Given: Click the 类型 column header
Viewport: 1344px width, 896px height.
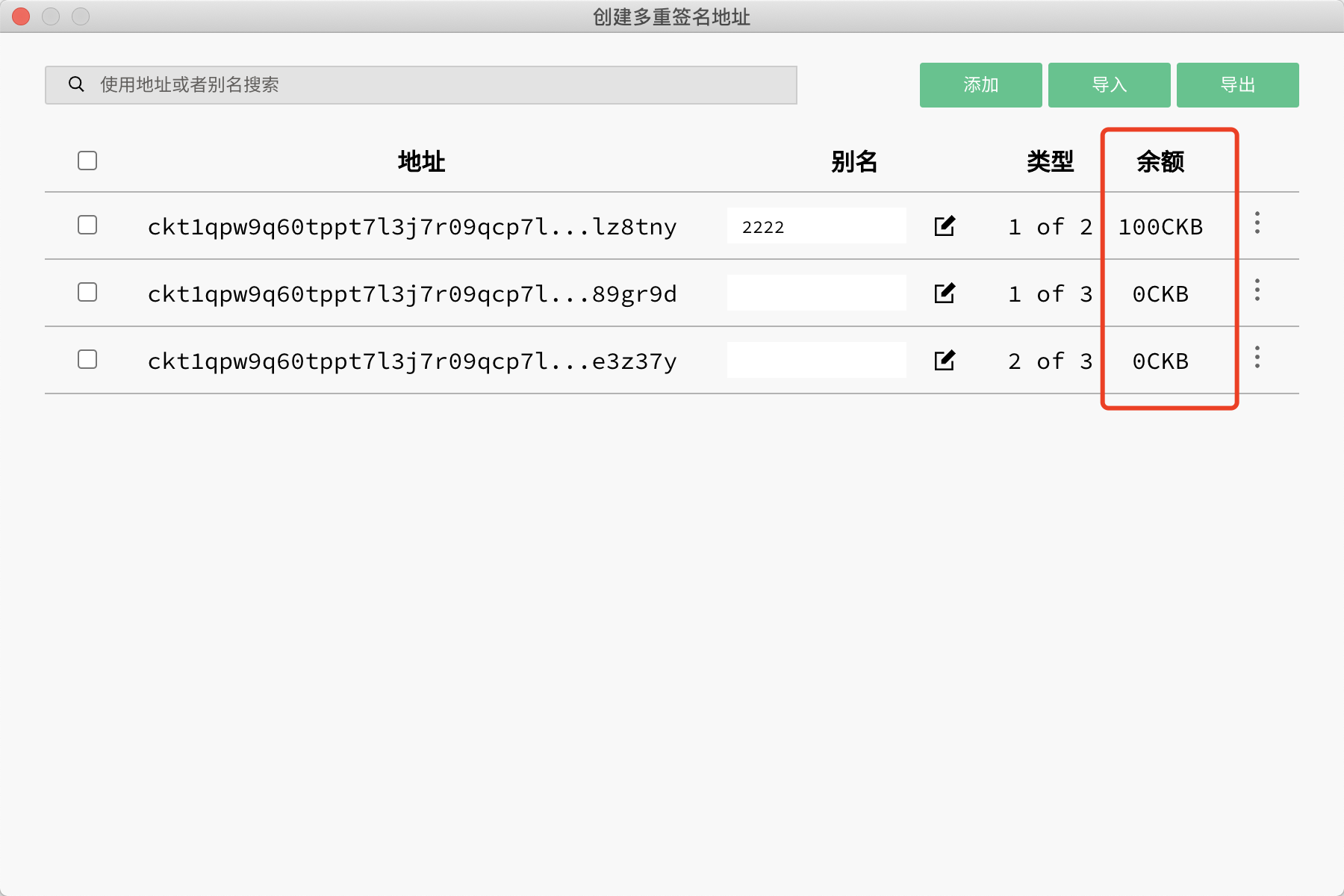Looking at the screenshot, I should (1050, 161).
